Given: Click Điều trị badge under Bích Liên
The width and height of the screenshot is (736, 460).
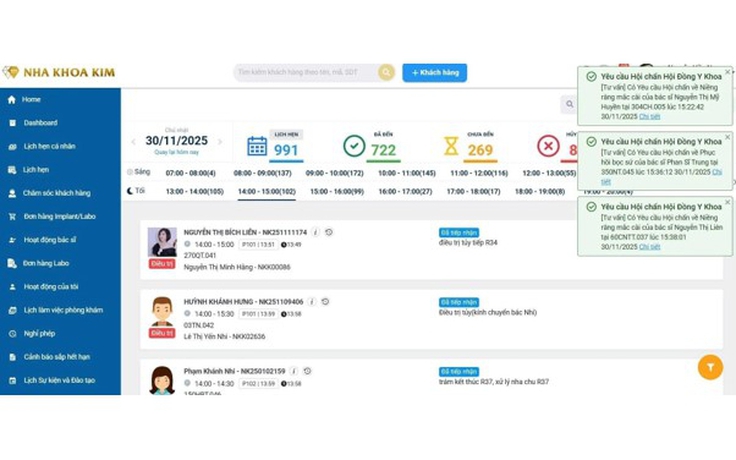Looking at the screenshot, I should click(162, 264).
